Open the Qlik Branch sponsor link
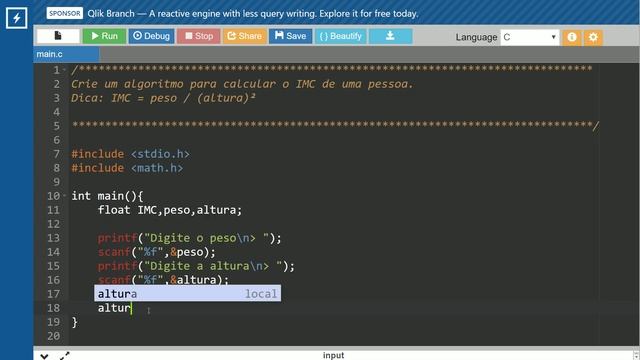The height and width of the screenshot is (360, 640). (x=253, y=13)
